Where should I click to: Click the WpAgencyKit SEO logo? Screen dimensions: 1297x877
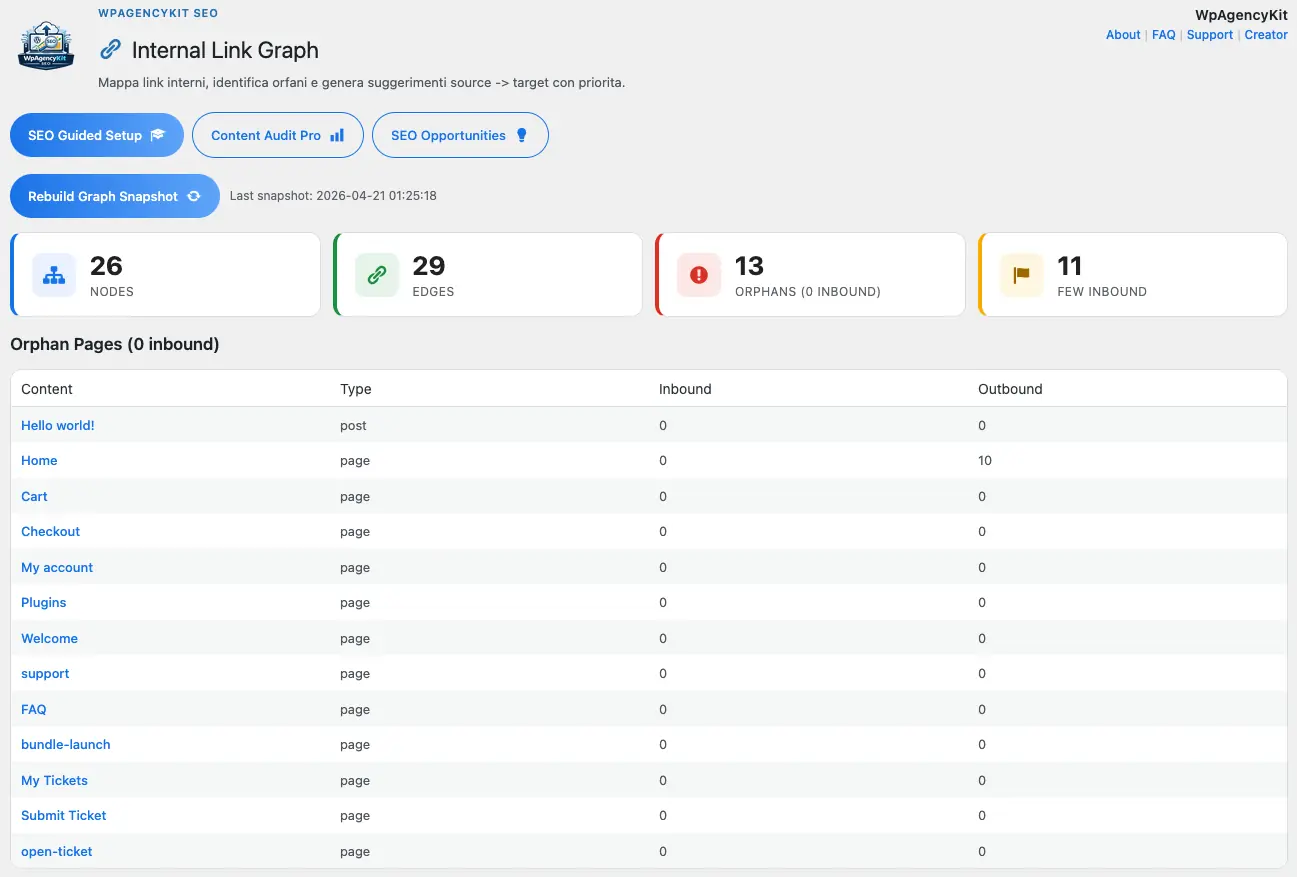pyautogui.click(x=46, y=46)
